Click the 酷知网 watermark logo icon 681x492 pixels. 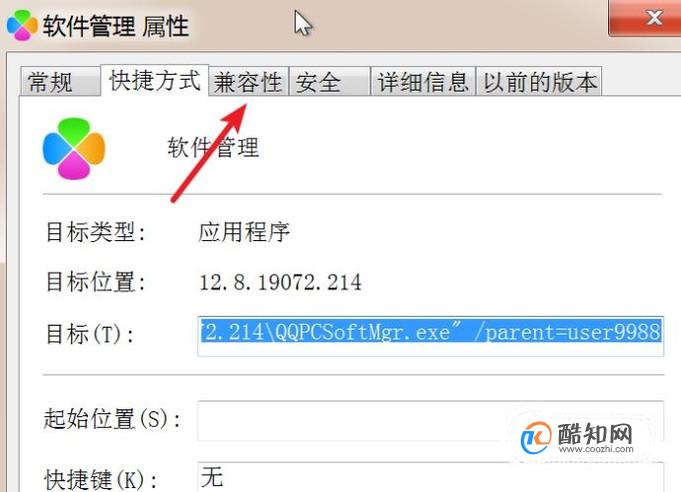(x=536, y=438)
